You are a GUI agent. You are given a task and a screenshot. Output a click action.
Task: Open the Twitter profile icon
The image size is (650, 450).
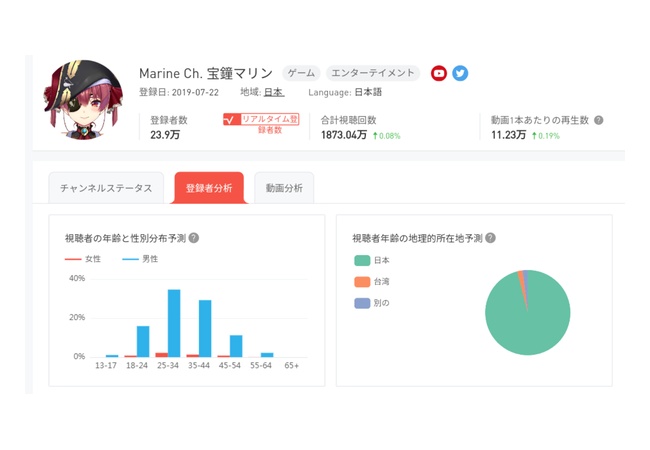click(x=460, y=73)
